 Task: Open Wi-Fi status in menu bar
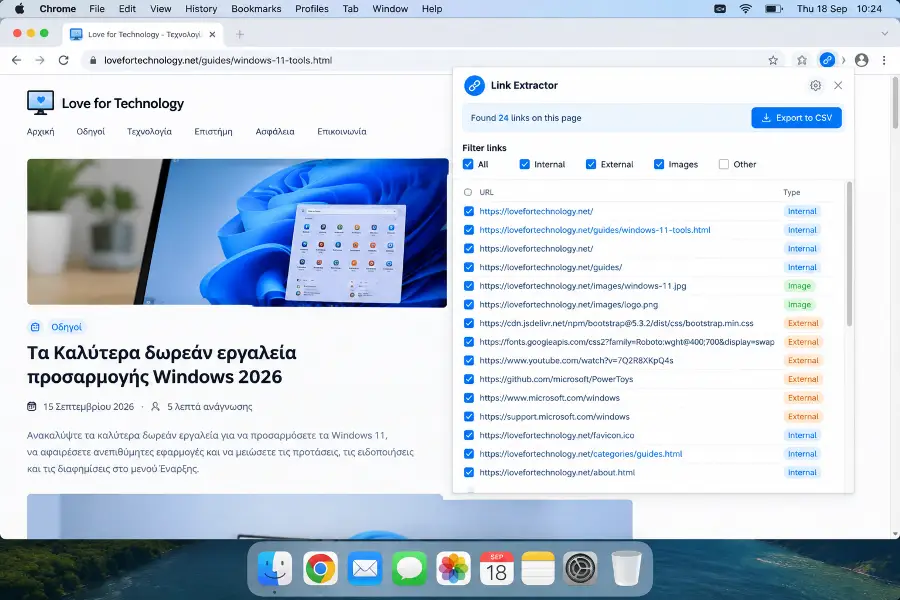[746, 9]
